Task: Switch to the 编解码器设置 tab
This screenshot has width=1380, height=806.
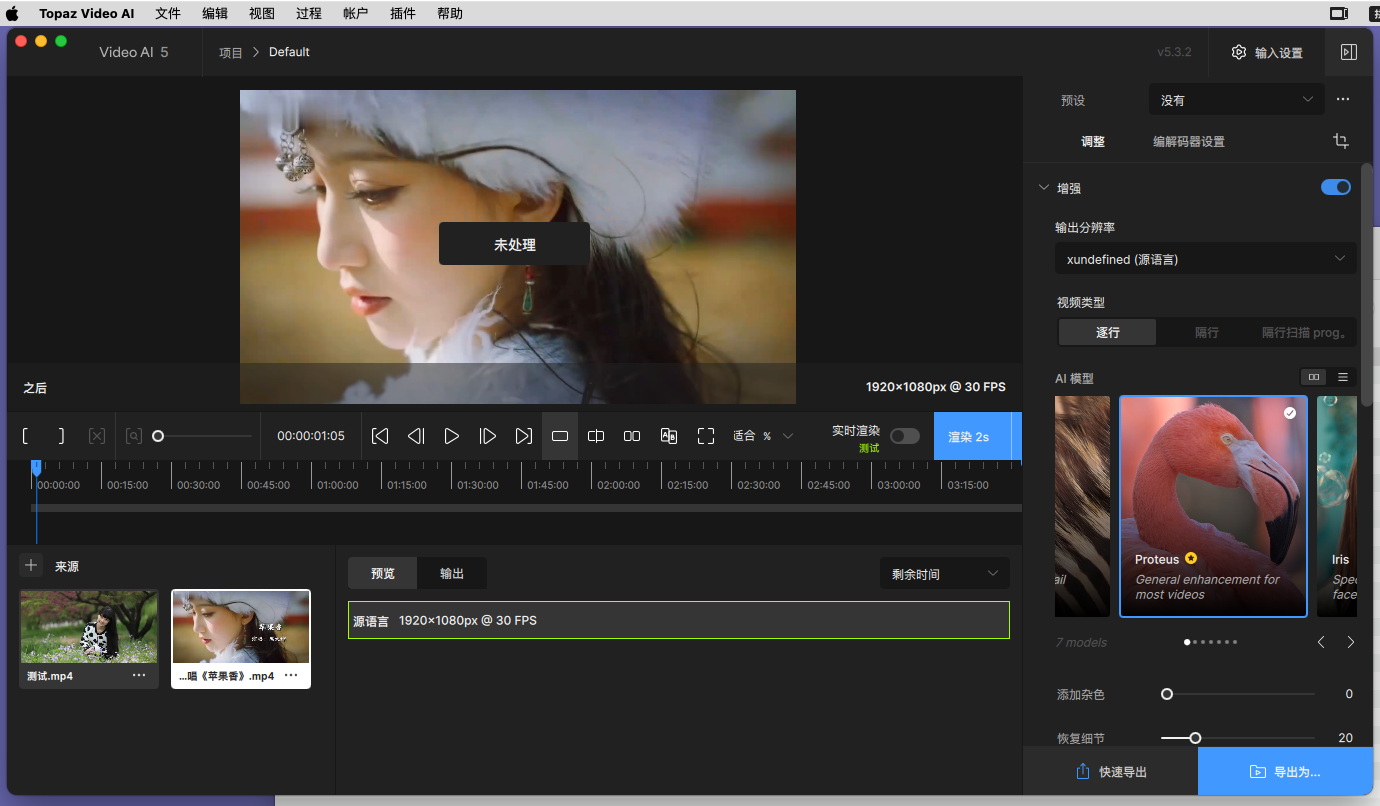Action: [x=1189, y=141]
